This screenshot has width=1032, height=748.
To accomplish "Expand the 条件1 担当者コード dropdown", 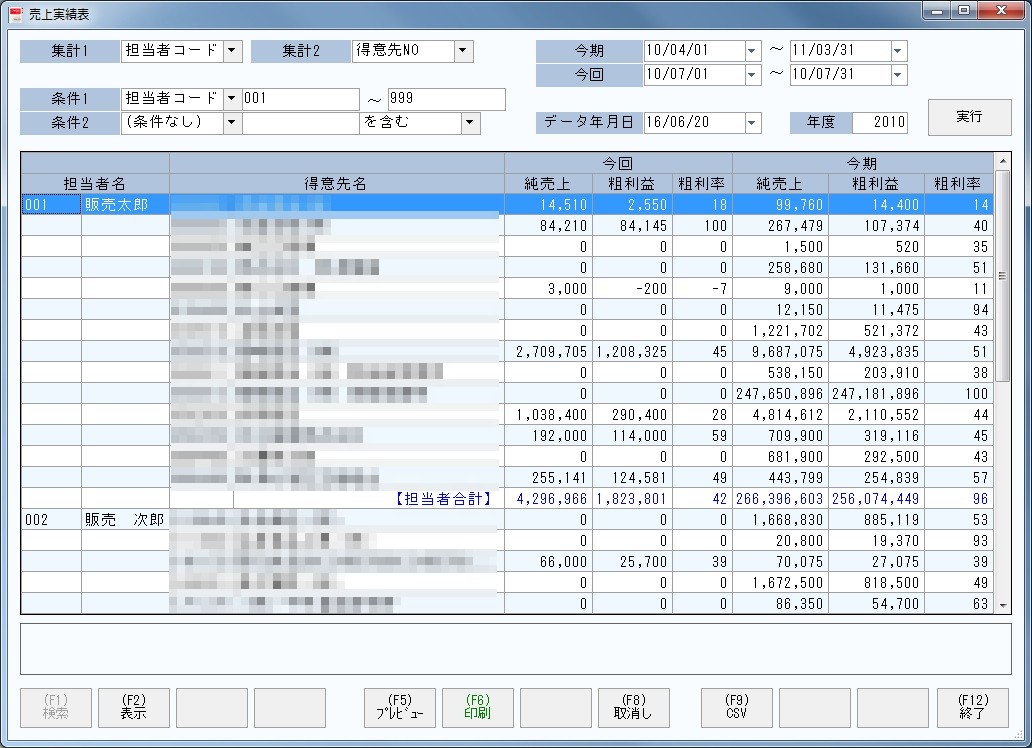I will point(232,99).
